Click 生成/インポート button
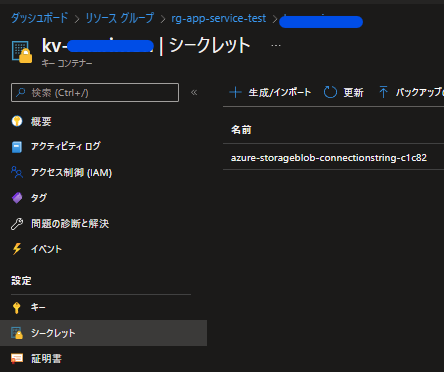Screen dimensions: 444x372 coord(270,92)
